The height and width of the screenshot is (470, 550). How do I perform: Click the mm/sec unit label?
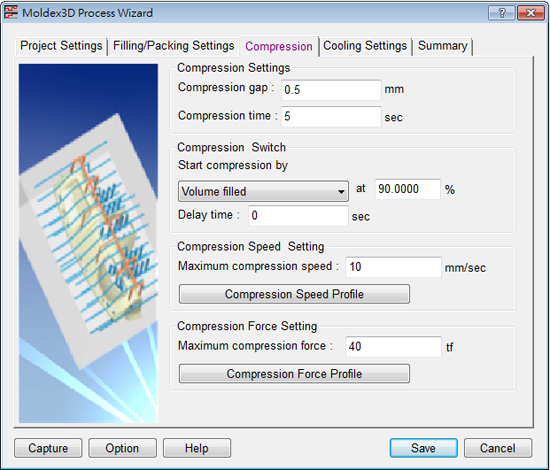[x=465, y=268]
